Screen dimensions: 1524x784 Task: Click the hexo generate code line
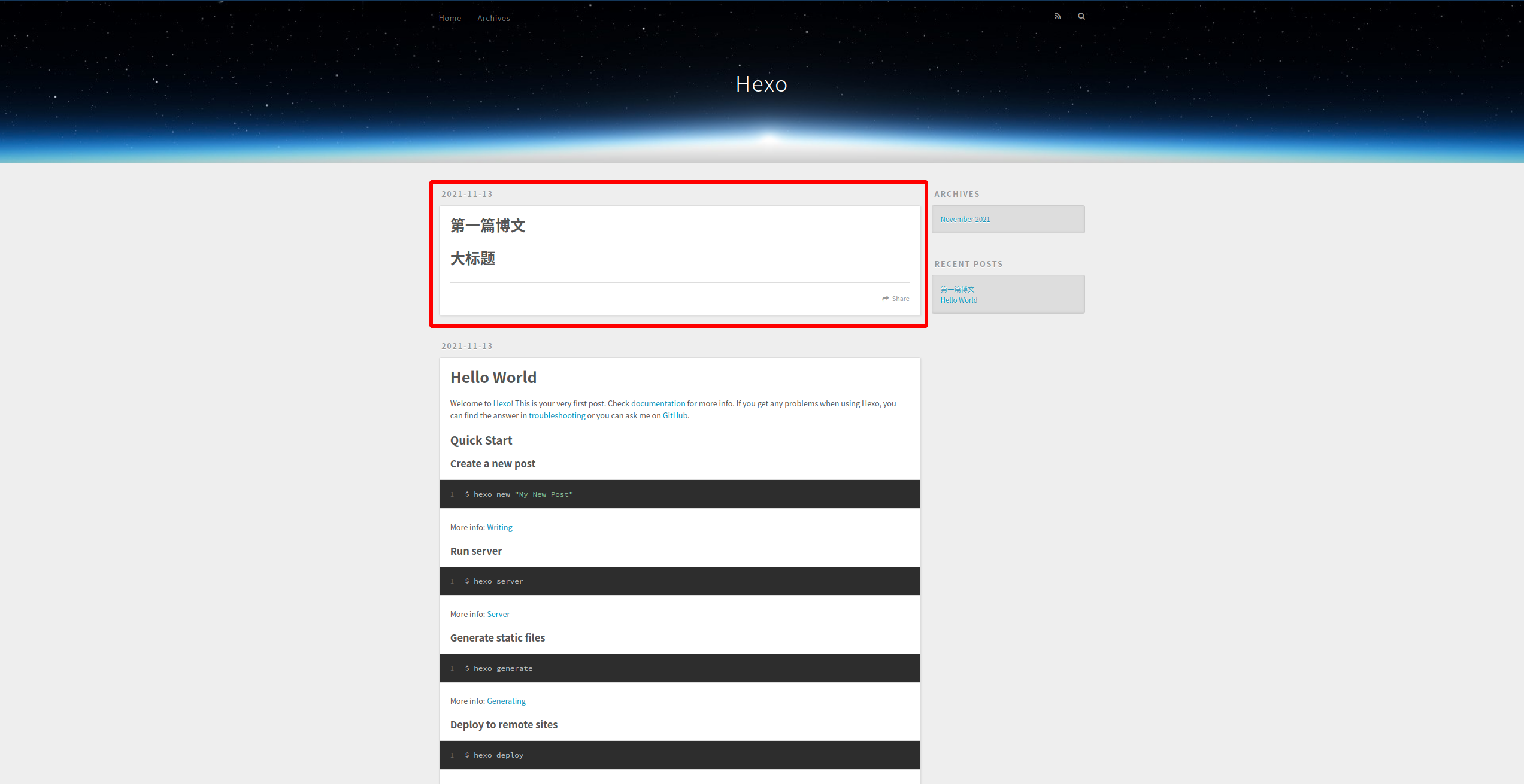click(x=498, y=668)
